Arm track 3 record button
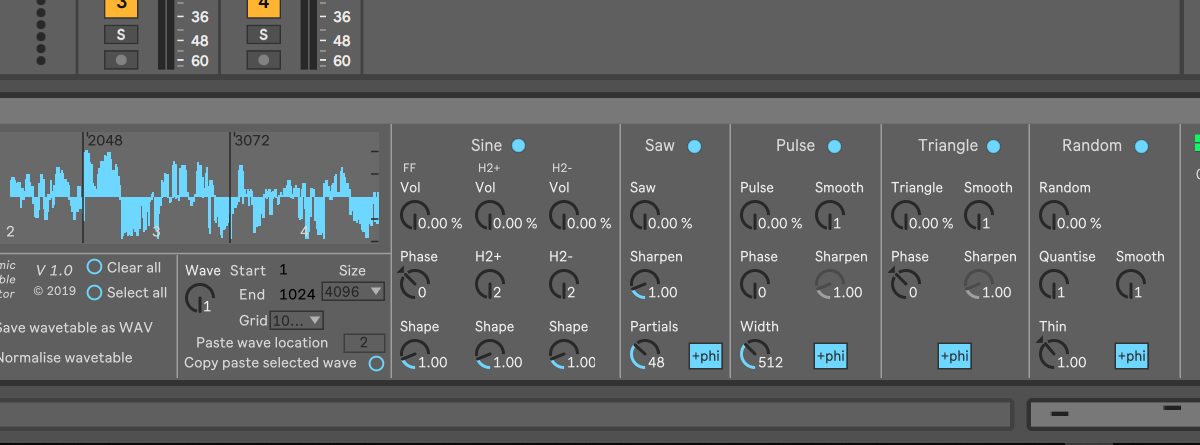 [121, 60]
